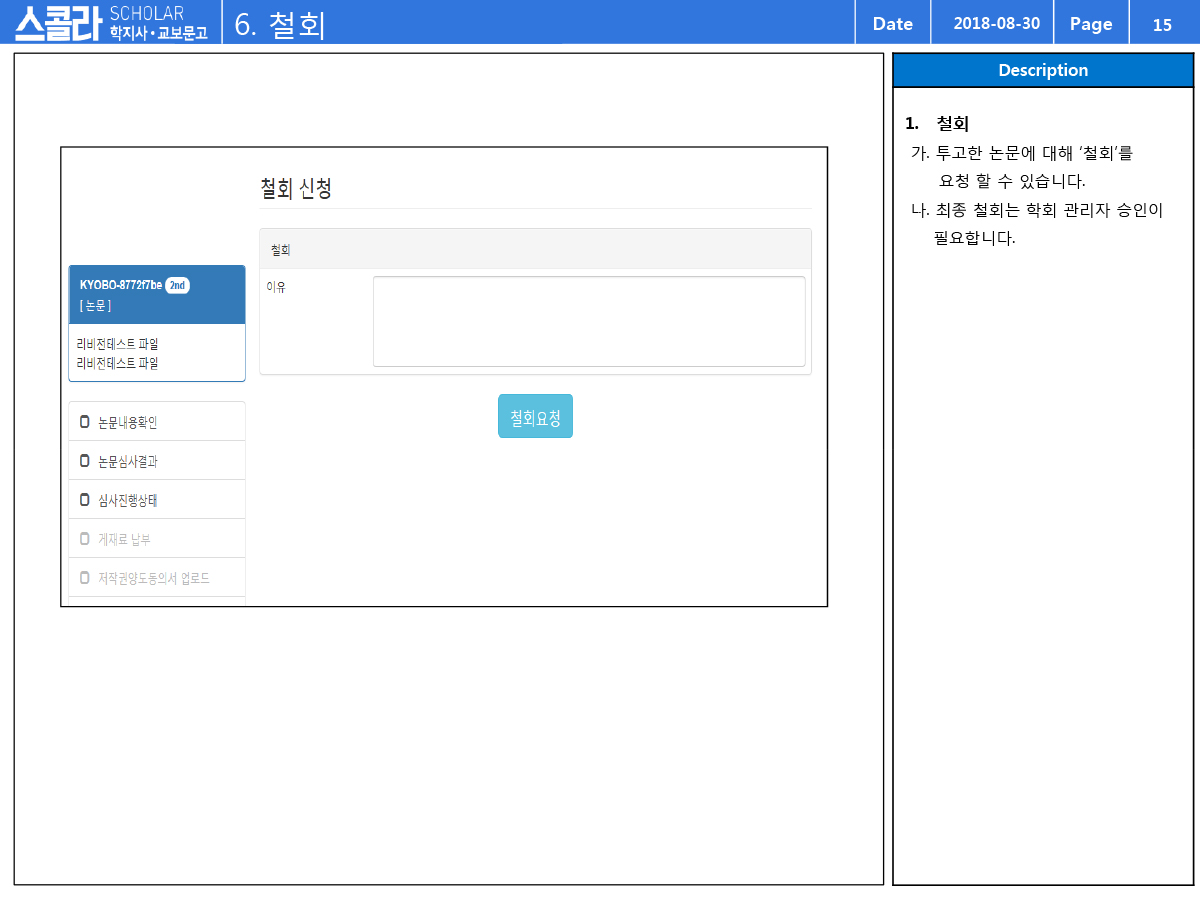This screenshot has width=1200, height=900.
Task: Click the 철회 신청 page heading
Action: 295,188
